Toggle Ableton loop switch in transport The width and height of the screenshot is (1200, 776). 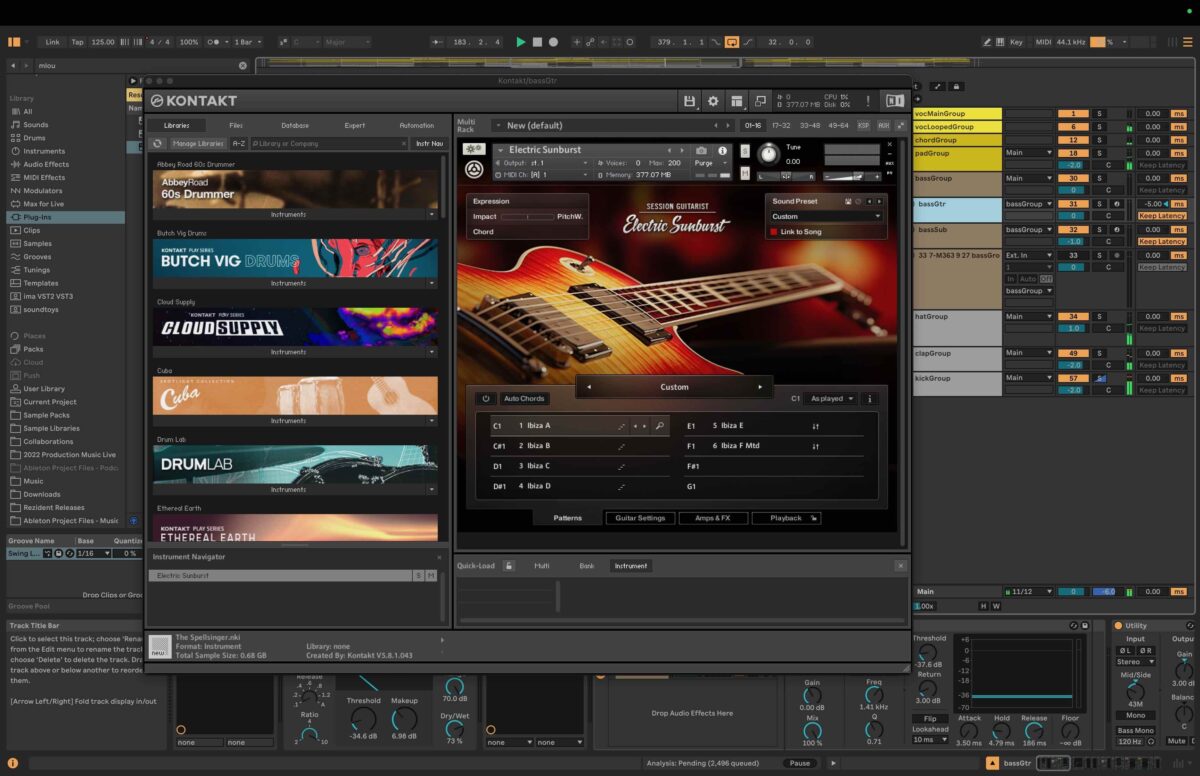point(732,42)
